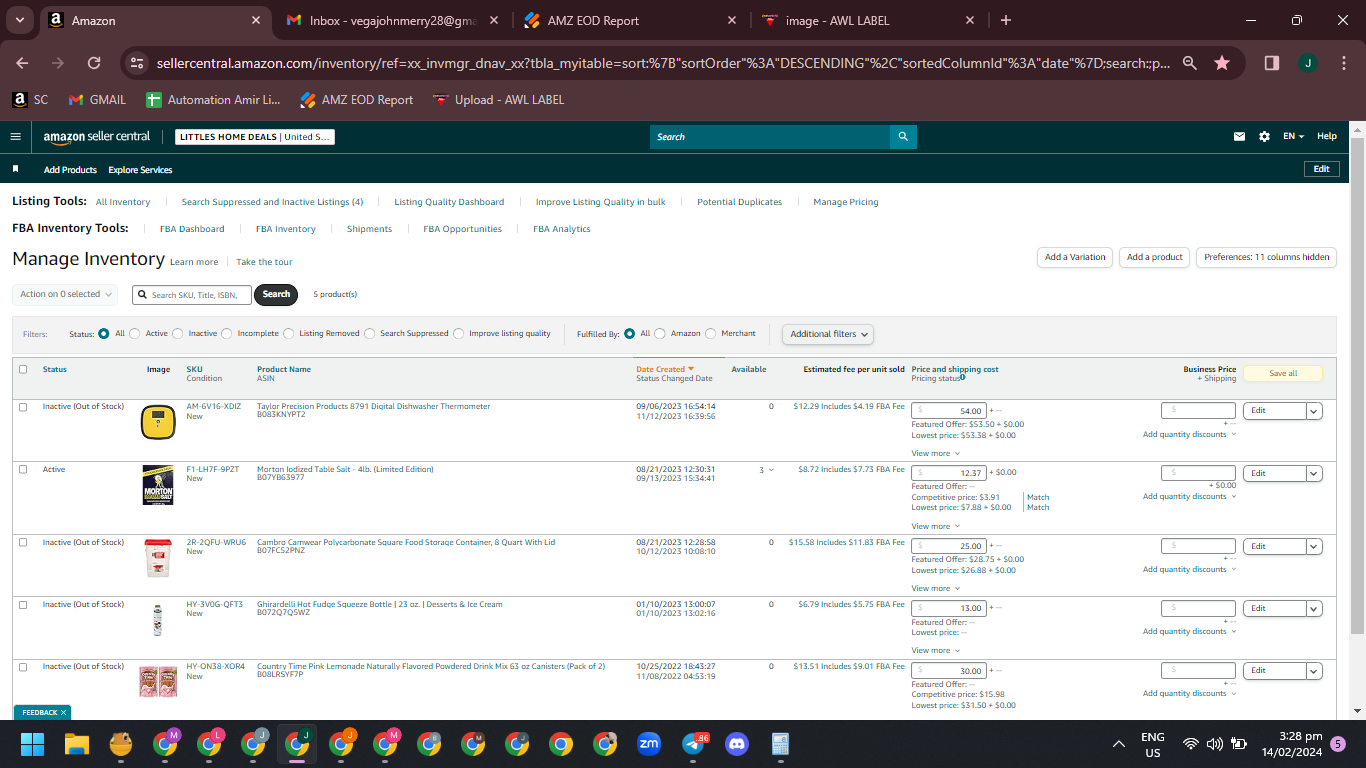Viewport: 1366px width, 768px height.
Task: Open Telegram from the taskbar
Action: click(693, 744)
